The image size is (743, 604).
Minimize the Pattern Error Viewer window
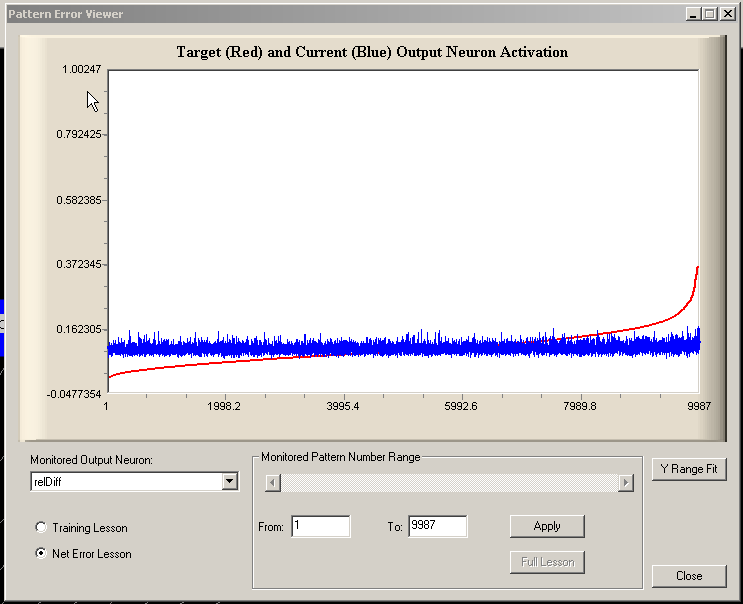(x=694, y=14)
